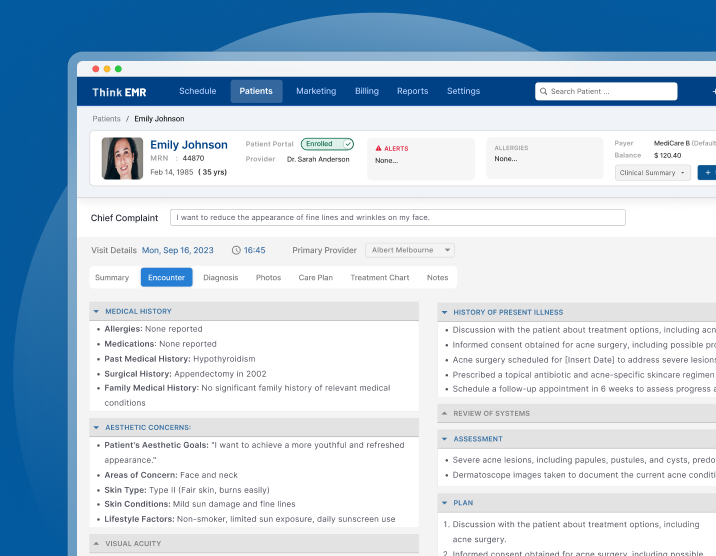The height and width of the screenshot is (556, 716).
Task: Click the clock icon beside 16:45
Action: (236, 250)
